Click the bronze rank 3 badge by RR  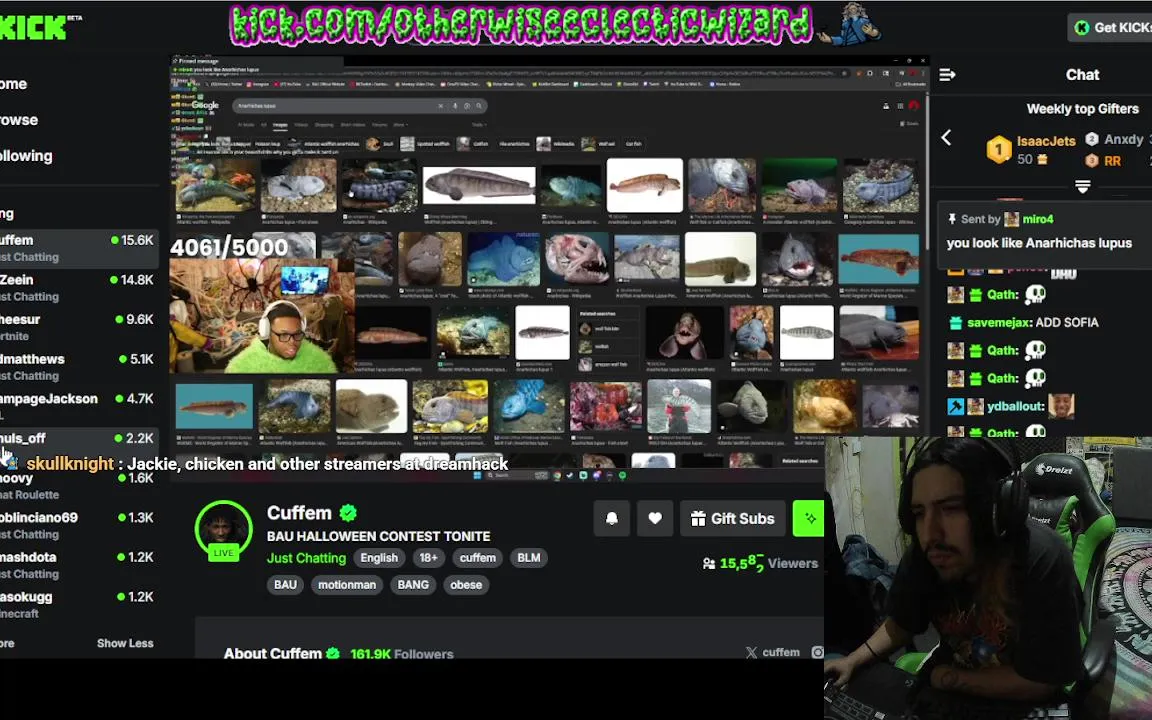pos(1092,160)
